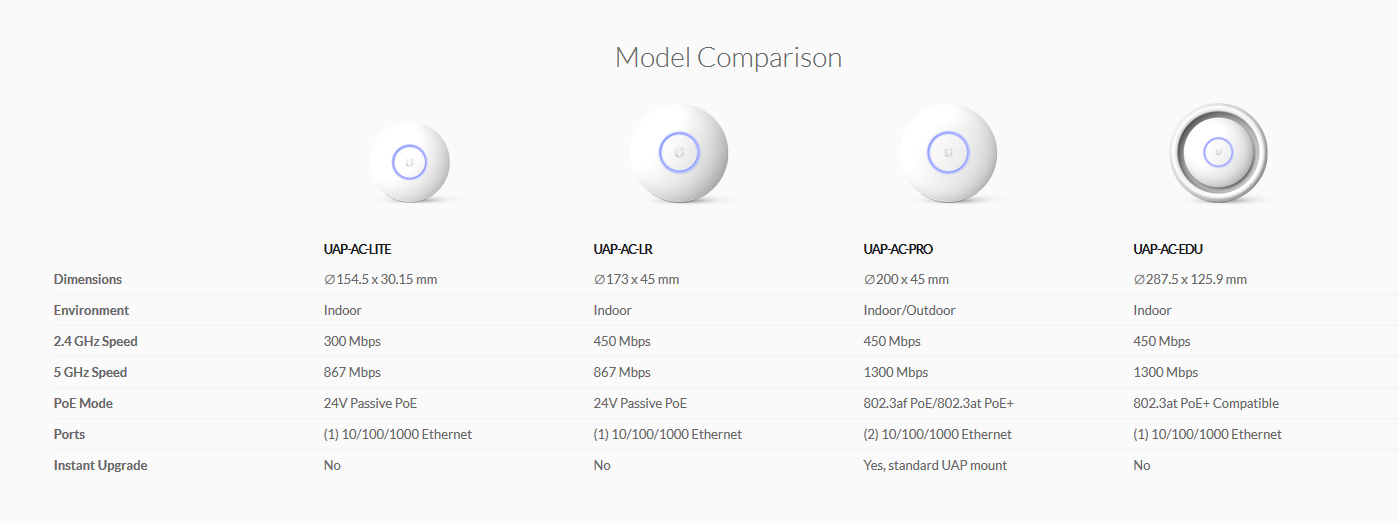Click the Ports row label
This screenshot has height=524, width=1399.
pyautogui.click(x=70, y=435)
